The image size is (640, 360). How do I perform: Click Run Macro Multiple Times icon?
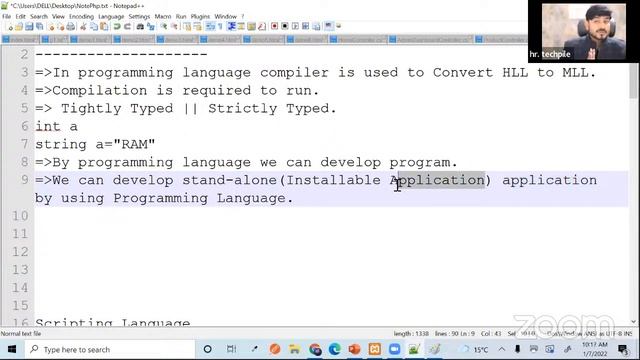pos(305,27)
